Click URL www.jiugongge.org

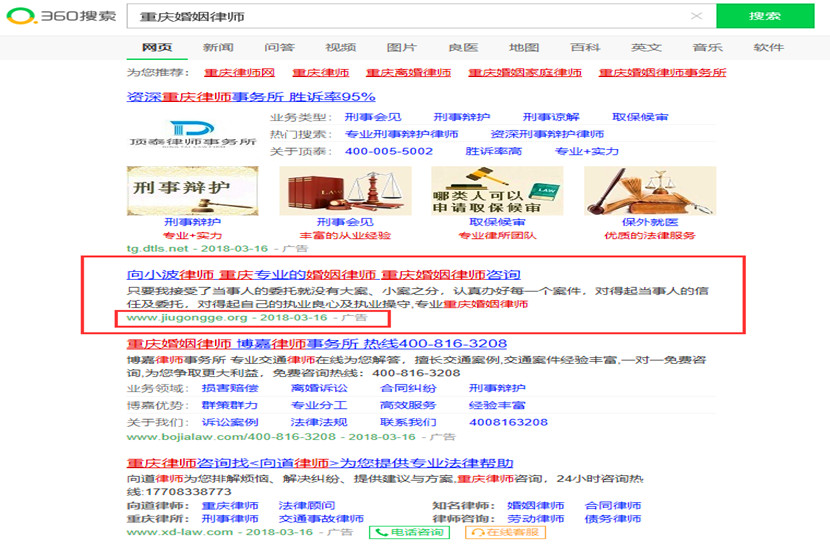pyautogui.click(x=187, y=318)
